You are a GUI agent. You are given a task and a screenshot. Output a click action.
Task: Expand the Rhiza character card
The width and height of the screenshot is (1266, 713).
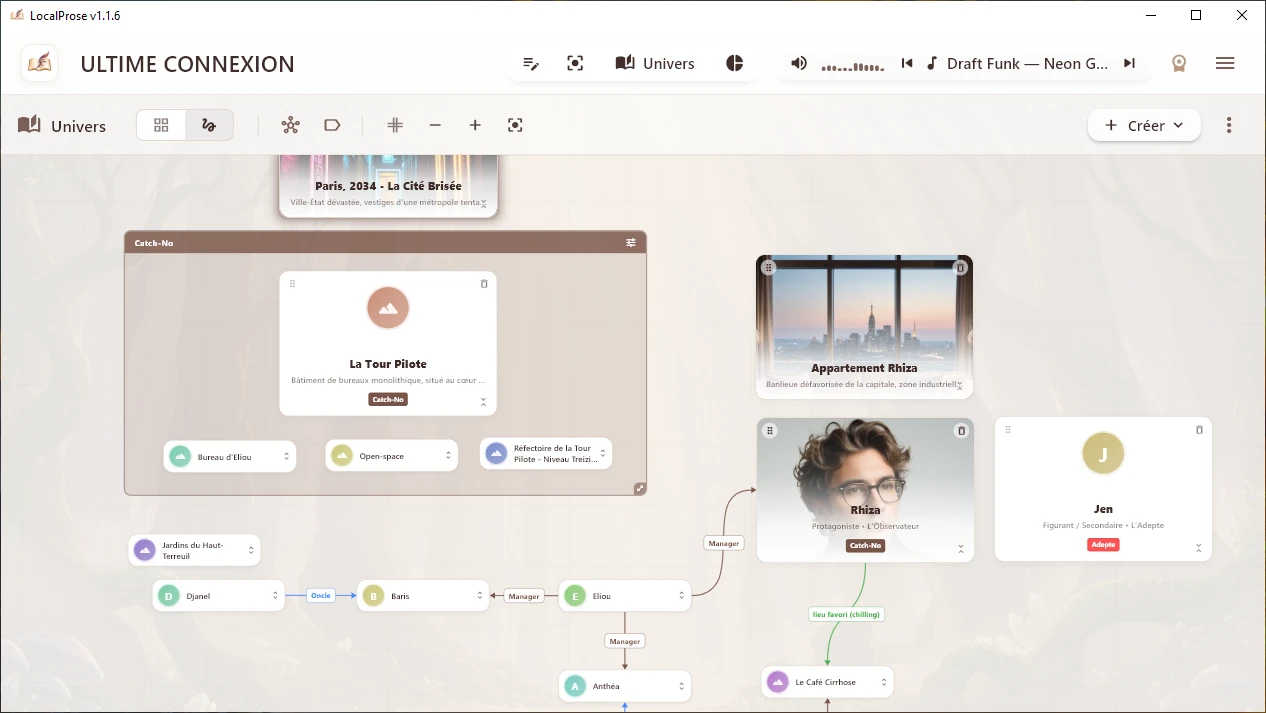959,549
